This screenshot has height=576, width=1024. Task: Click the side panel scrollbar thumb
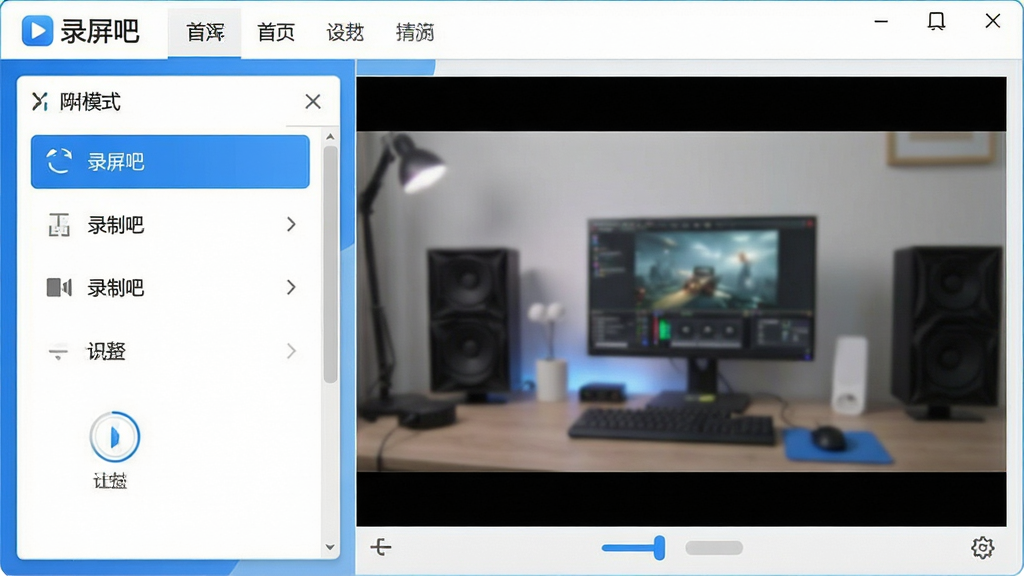(330, 264)
